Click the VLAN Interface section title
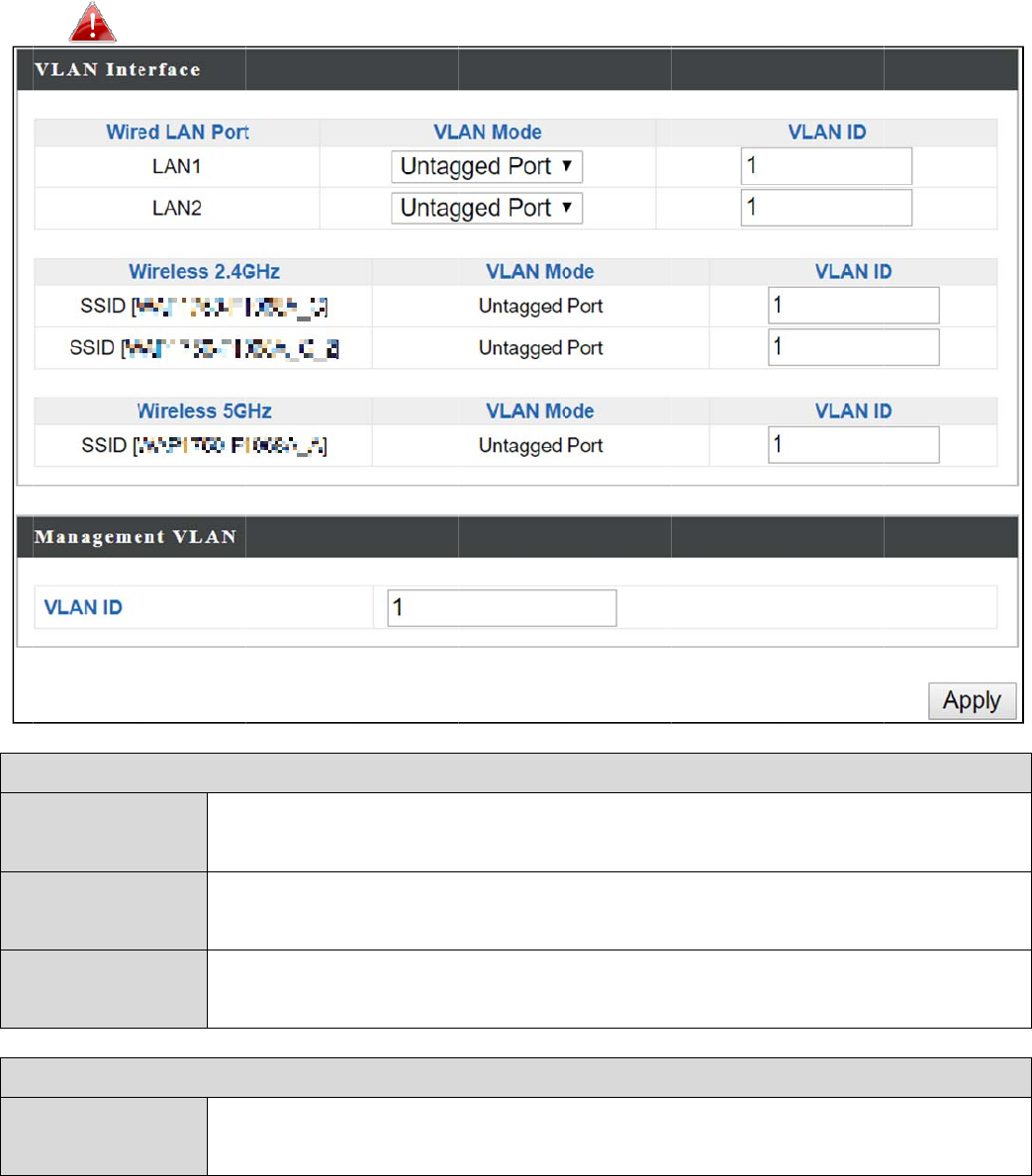Screen dimensions: 1032x1176 pos(117,70)
